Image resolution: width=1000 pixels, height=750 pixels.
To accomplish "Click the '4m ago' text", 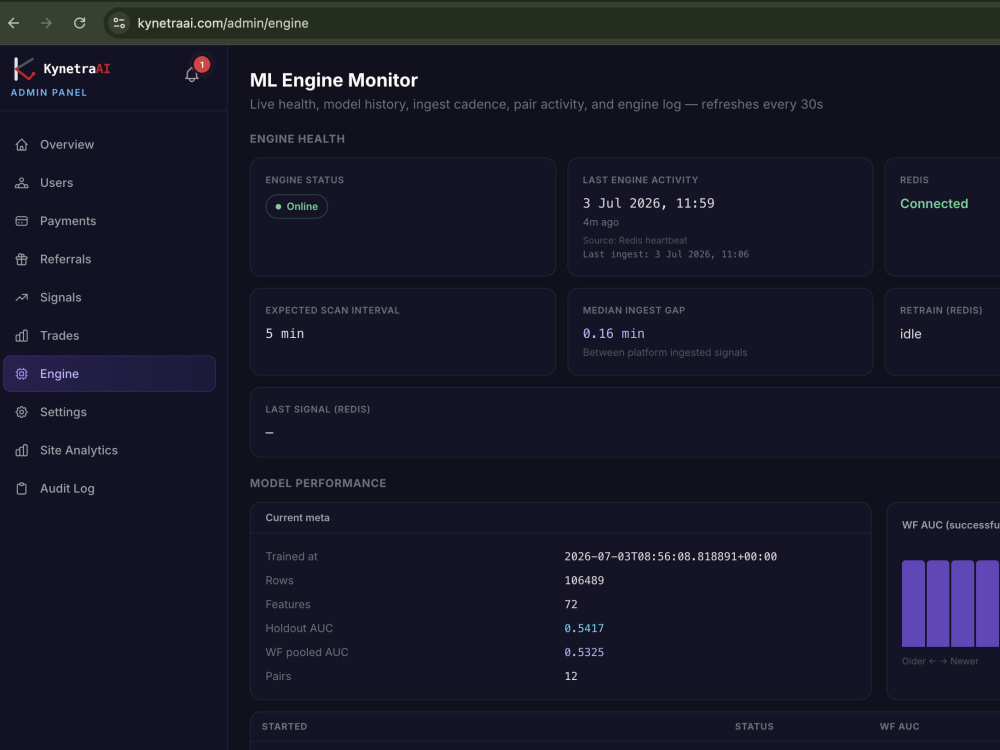I will point(601,222).
